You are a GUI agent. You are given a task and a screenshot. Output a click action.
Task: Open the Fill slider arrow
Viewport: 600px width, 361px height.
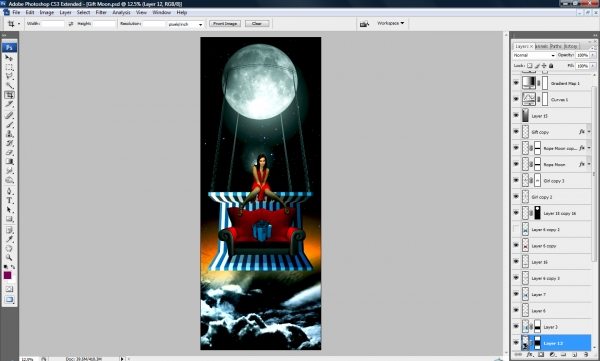click(x=593, y=66)
